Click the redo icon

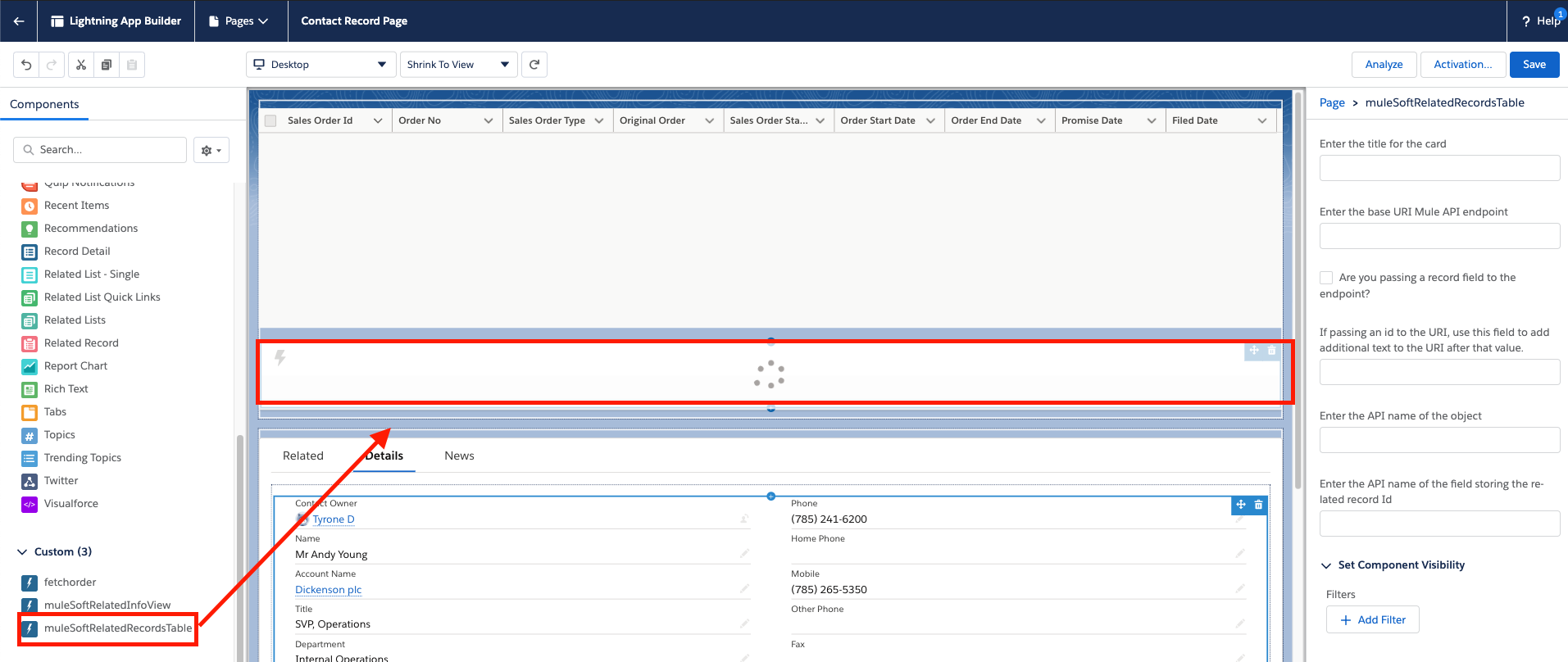point(52,65)
